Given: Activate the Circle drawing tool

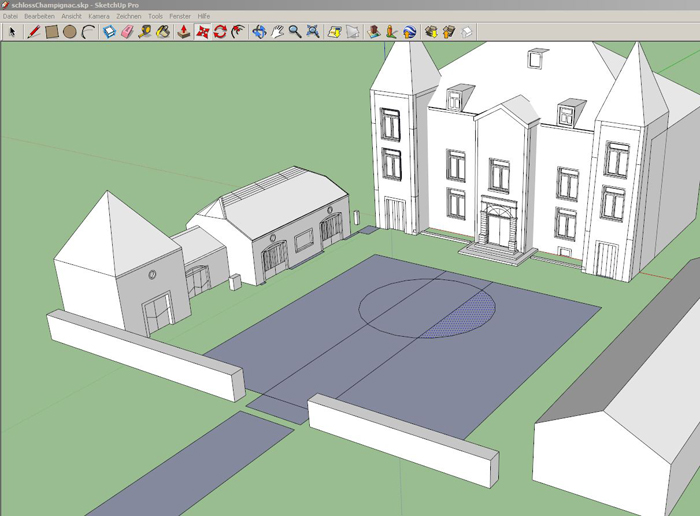Looking at the screenshot, I should point(70,32).
